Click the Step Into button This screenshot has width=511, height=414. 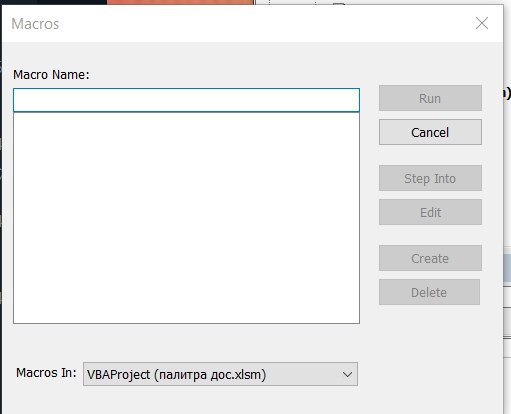pyautogui.click(x=430, y=178)
